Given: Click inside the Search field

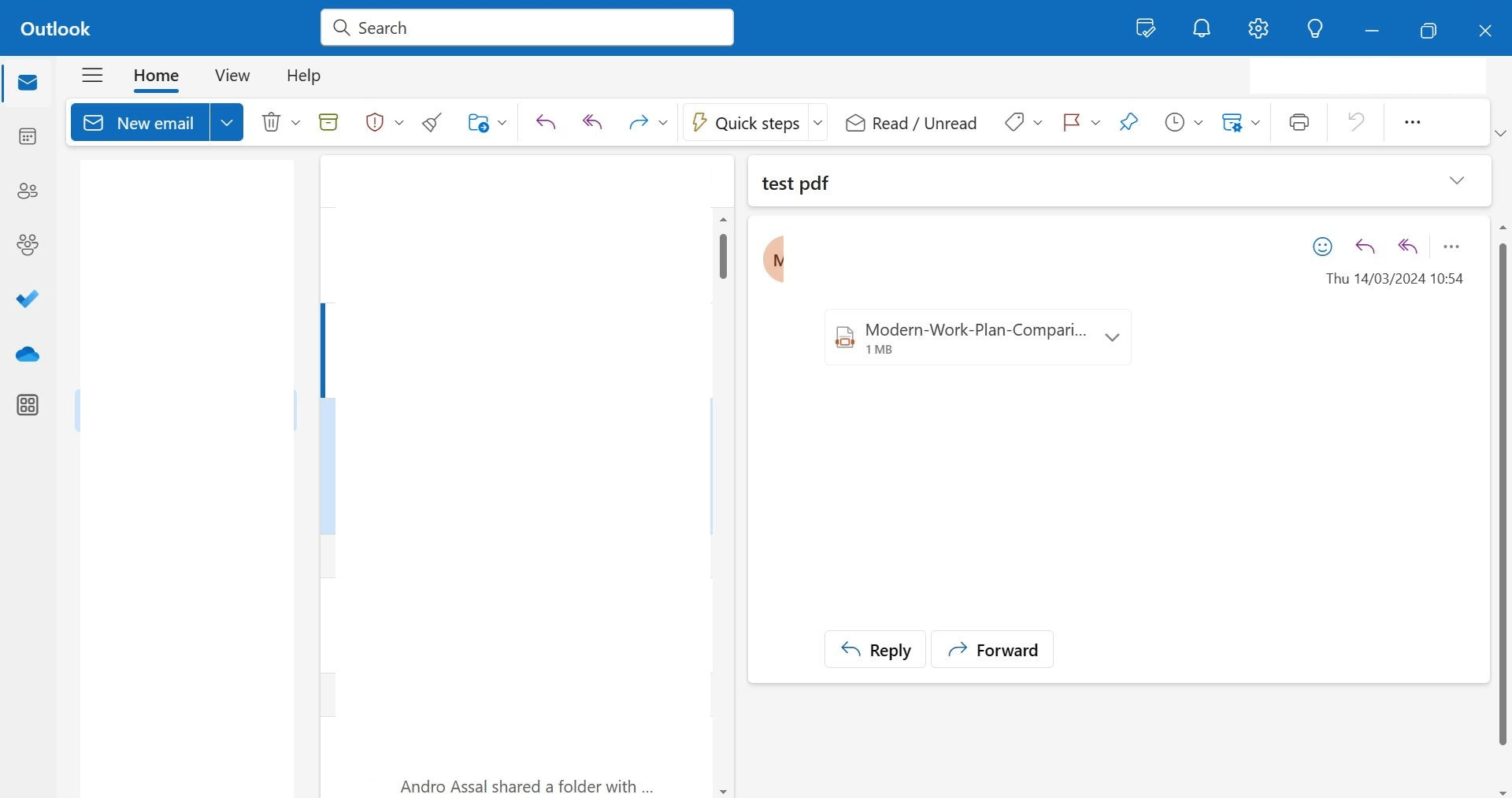Looking at the screenshot, I should point(526,27).
